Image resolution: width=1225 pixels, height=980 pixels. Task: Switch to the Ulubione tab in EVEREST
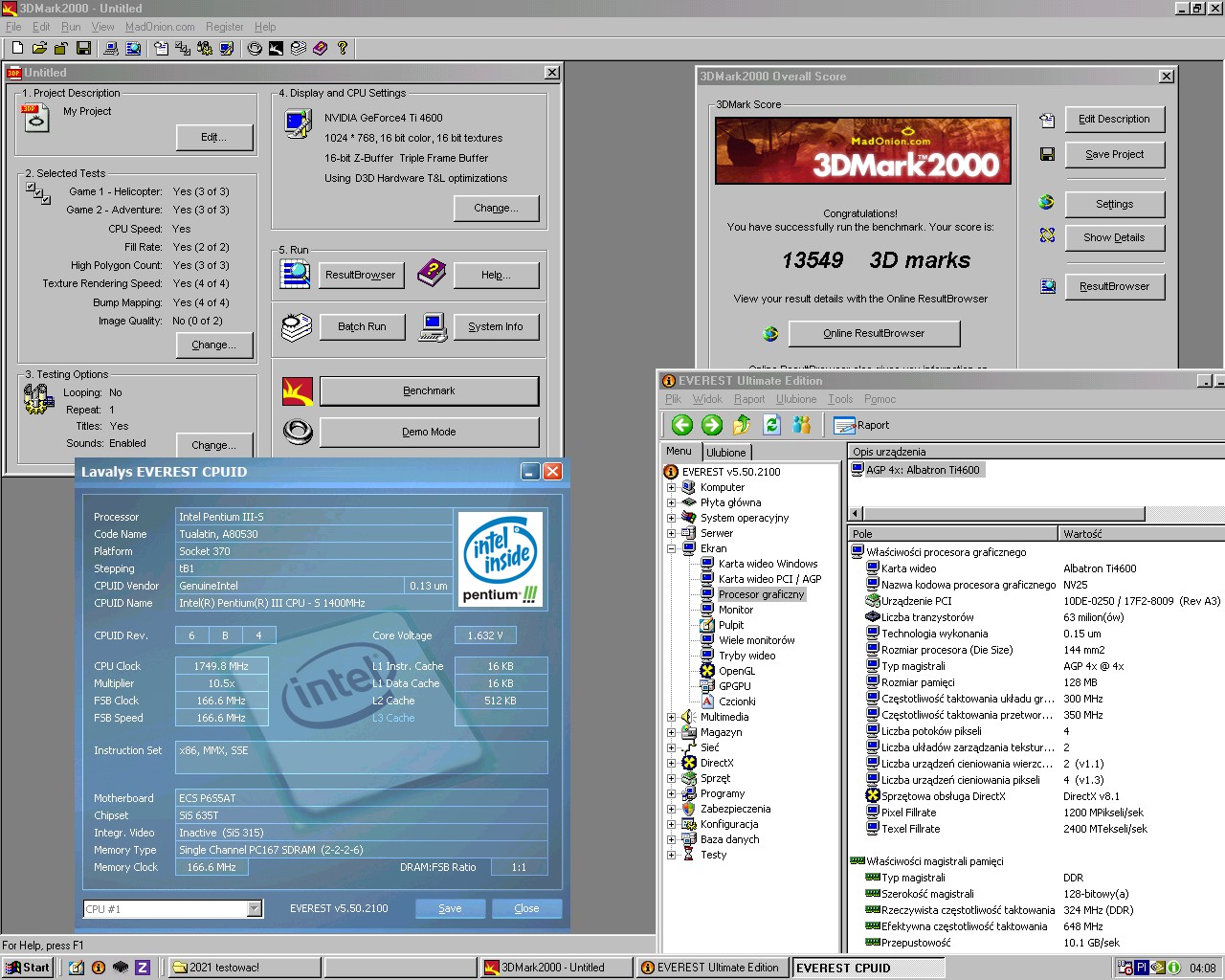(726, 453)
